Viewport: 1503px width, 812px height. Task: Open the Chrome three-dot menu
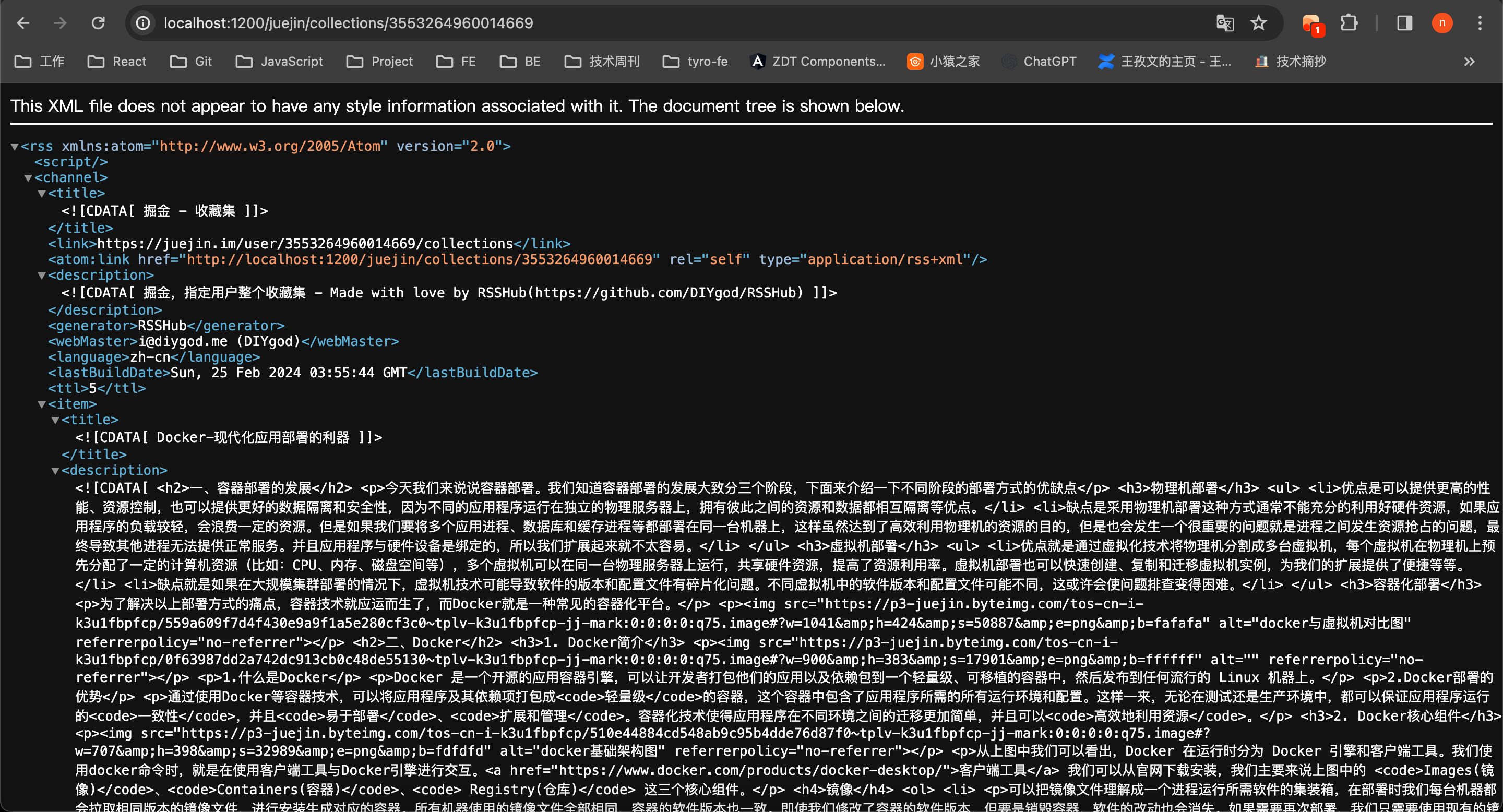1480,23
